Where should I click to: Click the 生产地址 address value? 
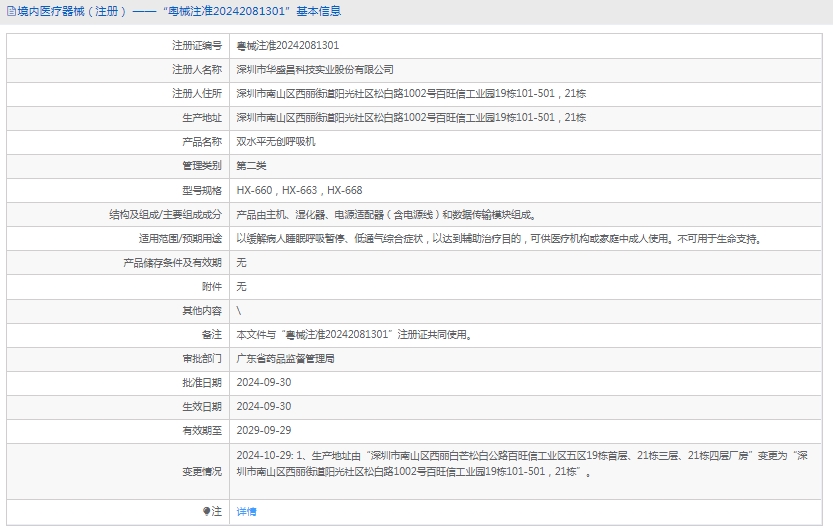411,118
